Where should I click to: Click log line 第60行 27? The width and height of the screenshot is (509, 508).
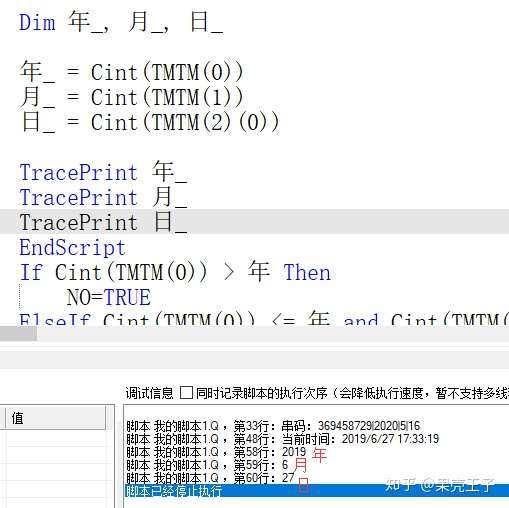[210, 478]
